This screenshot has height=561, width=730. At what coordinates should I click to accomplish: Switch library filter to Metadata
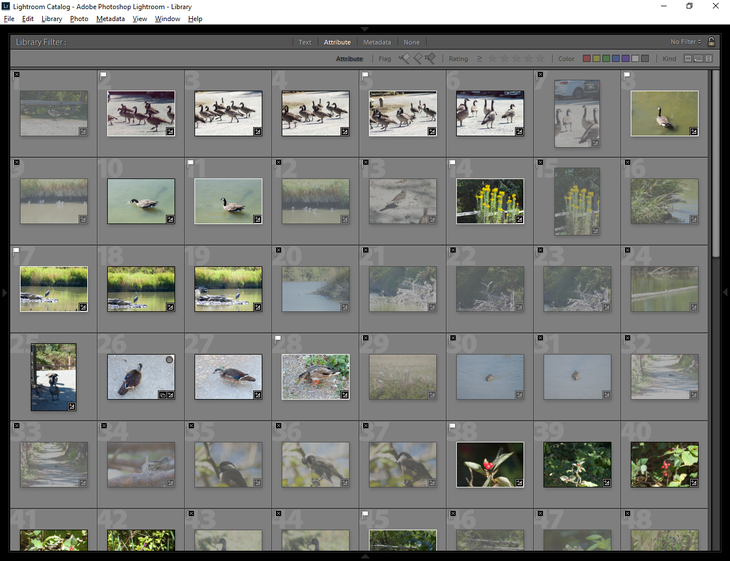coord(377,42)
